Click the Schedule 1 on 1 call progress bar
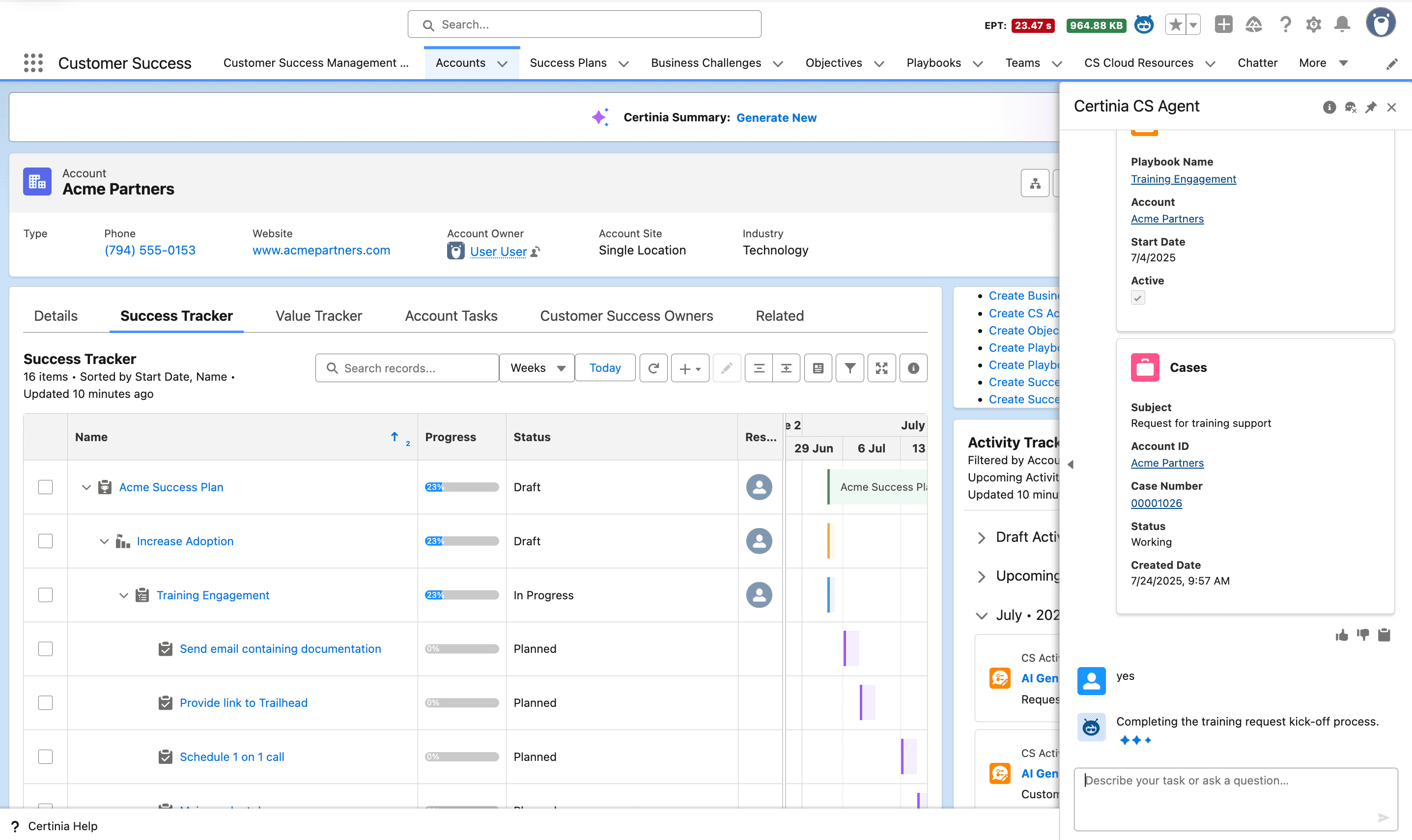 (462, 757)
